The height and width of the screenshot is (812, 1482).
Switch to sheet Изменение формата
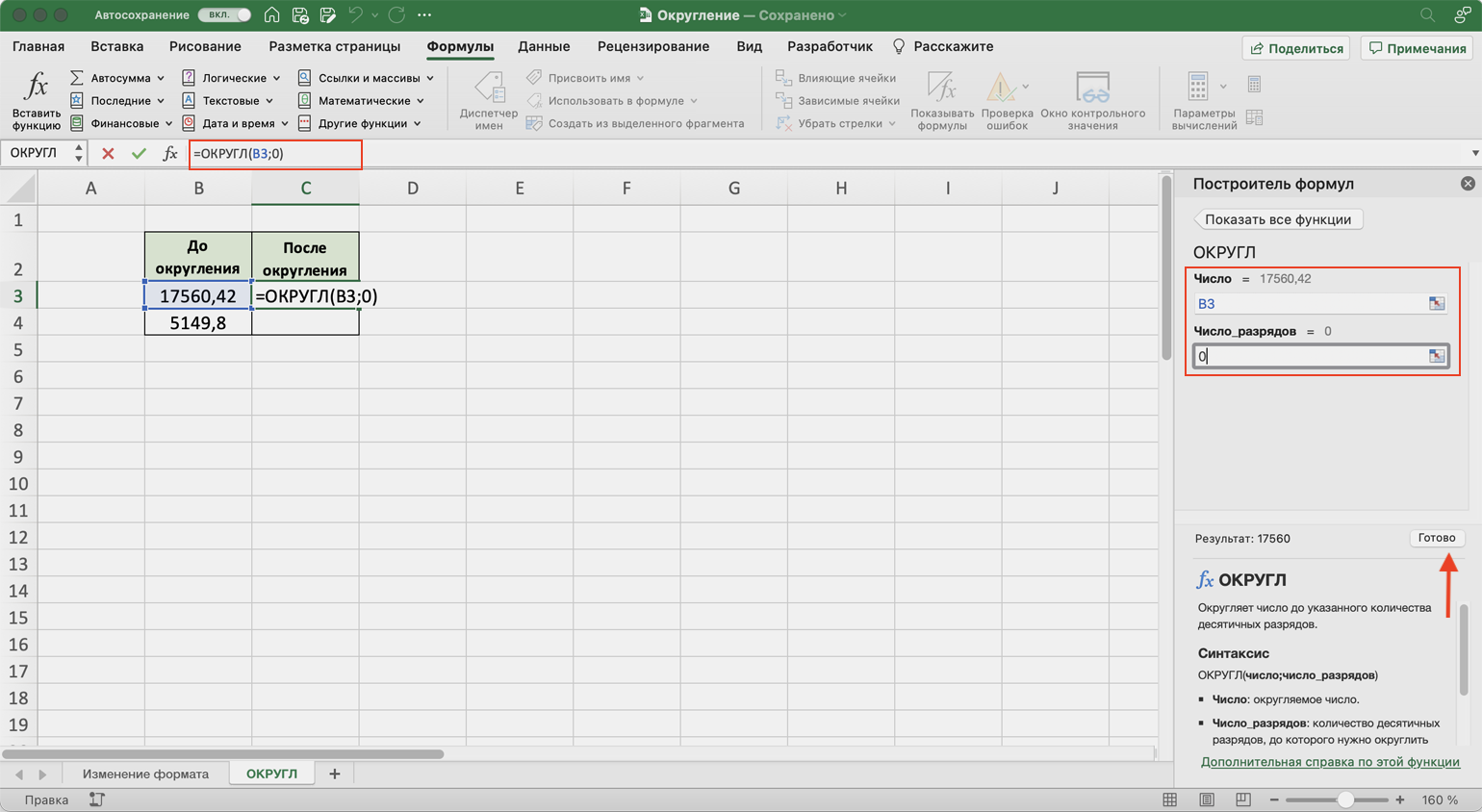click(145, 774)
